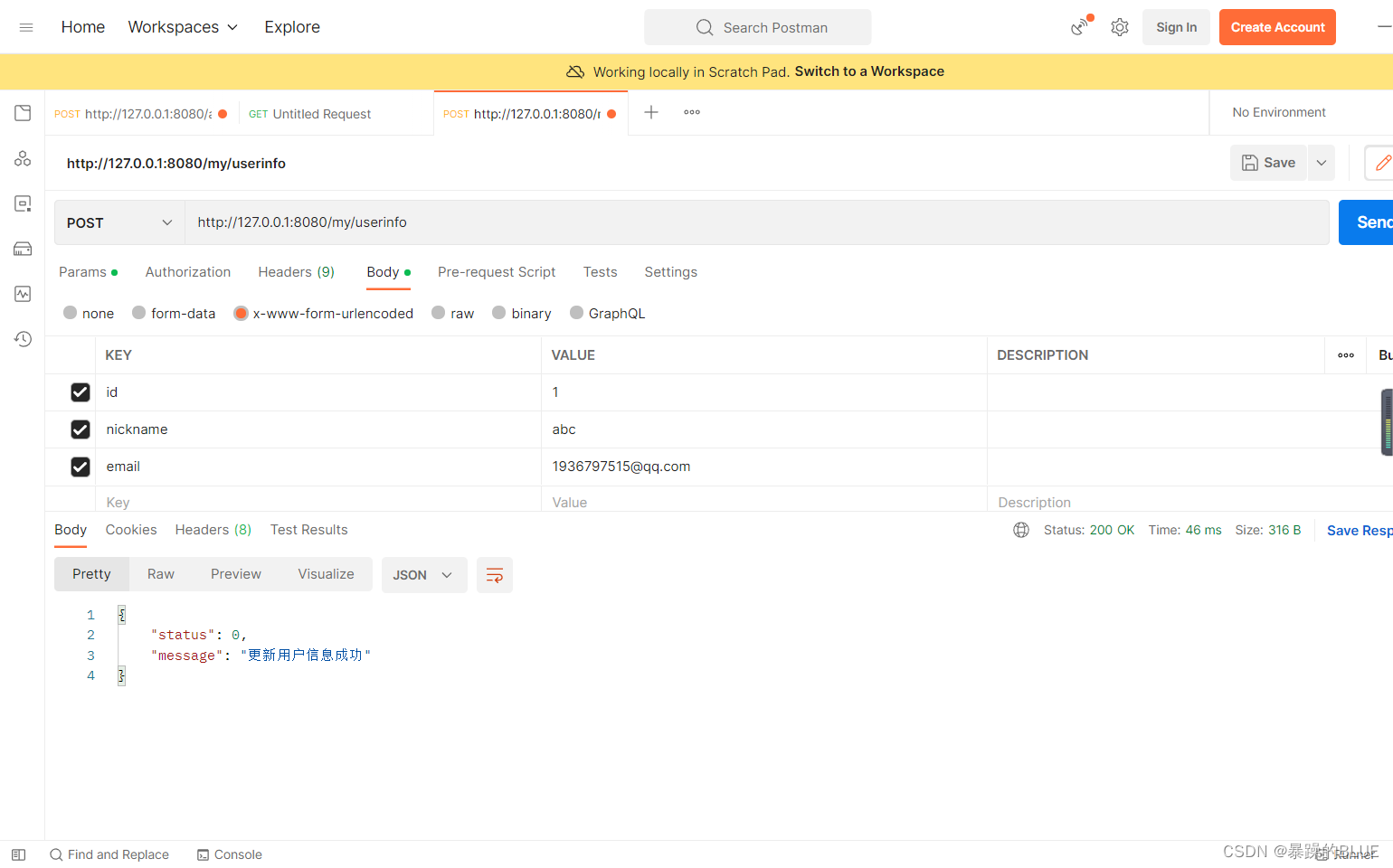Screen dimensions: 1393x868
Task: Open the response Headers (8) tab
Action: [213, 530]
